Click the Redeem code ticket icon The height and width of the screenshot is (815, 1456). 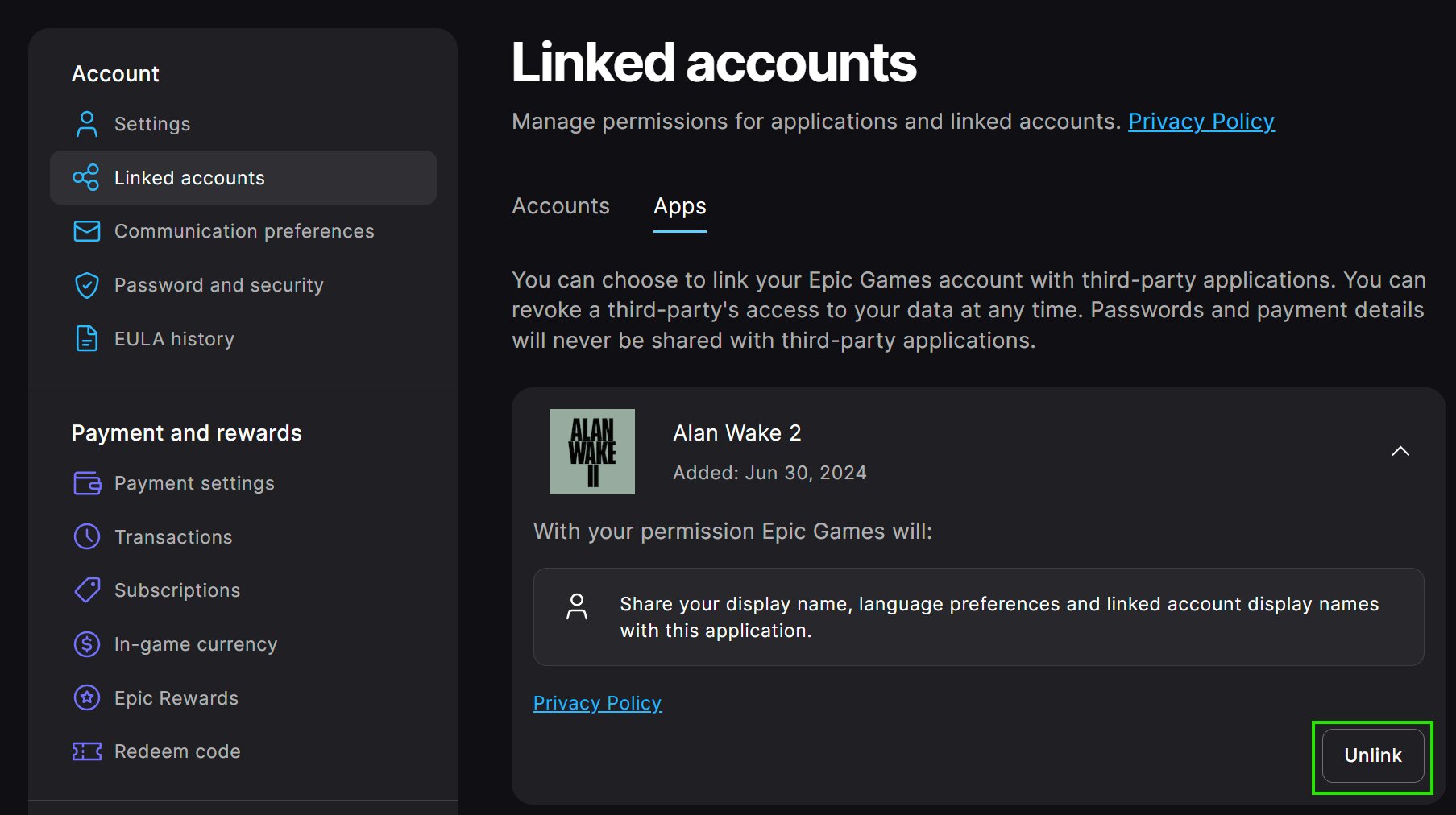87,751
